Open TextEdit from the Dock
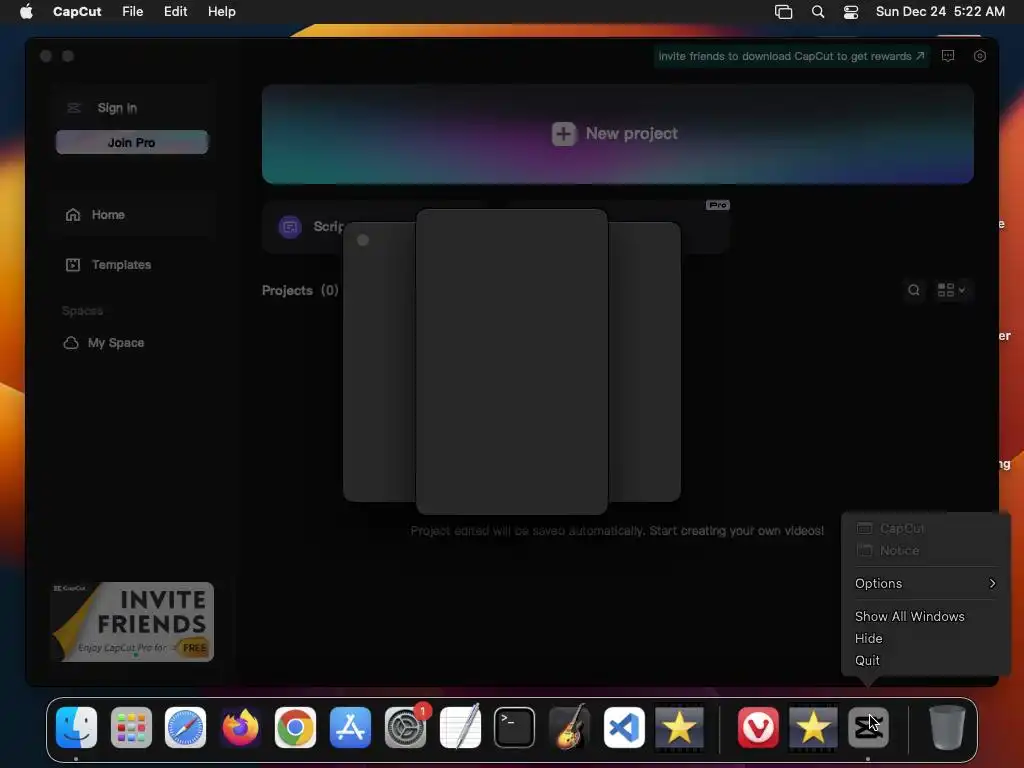1024x768 pixels. pos(460,727)
